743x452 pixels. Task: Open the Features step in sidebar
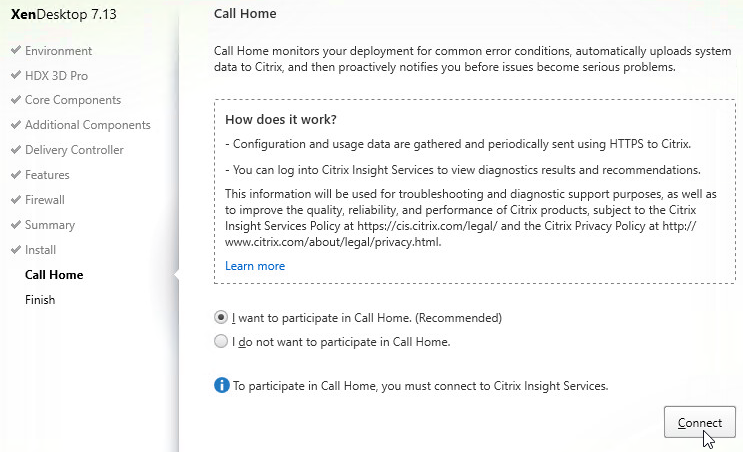point(47,175)
